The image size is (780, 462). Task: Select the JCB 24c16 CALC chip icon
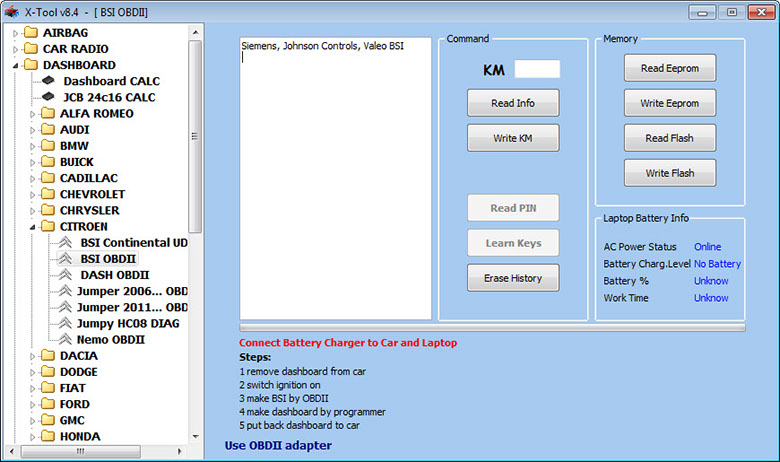(x=50, y=97)
